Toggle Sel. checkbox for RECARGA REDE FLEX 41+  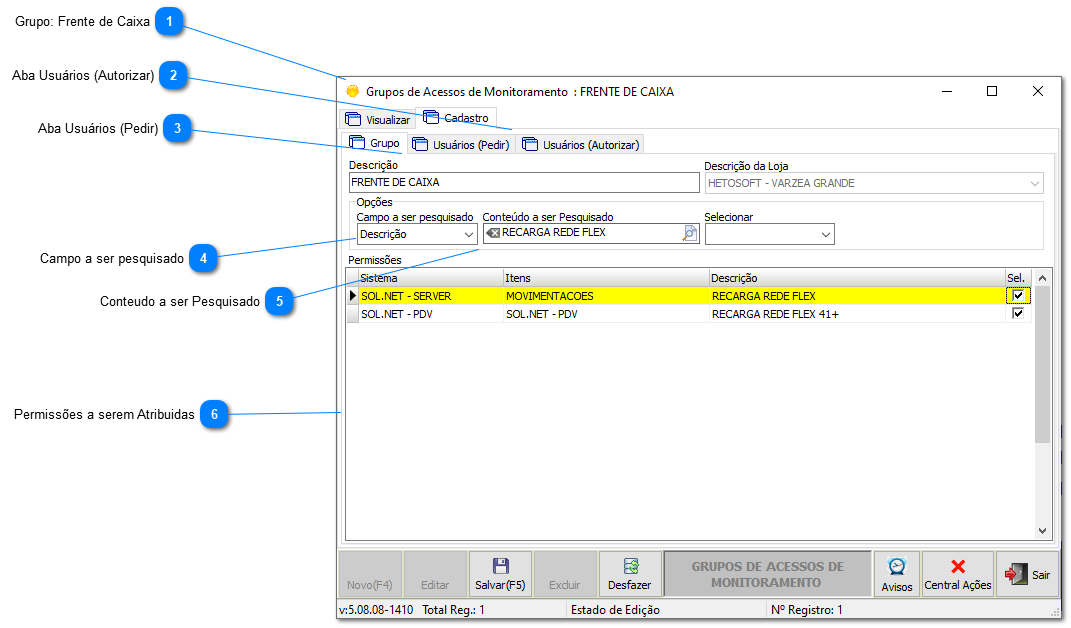(x=1018, y=313)
